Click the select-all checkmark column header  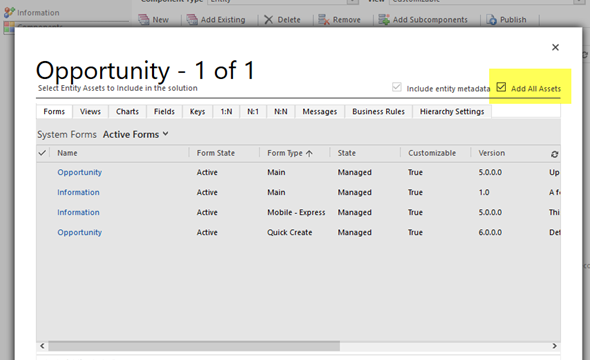coord(42,153)
